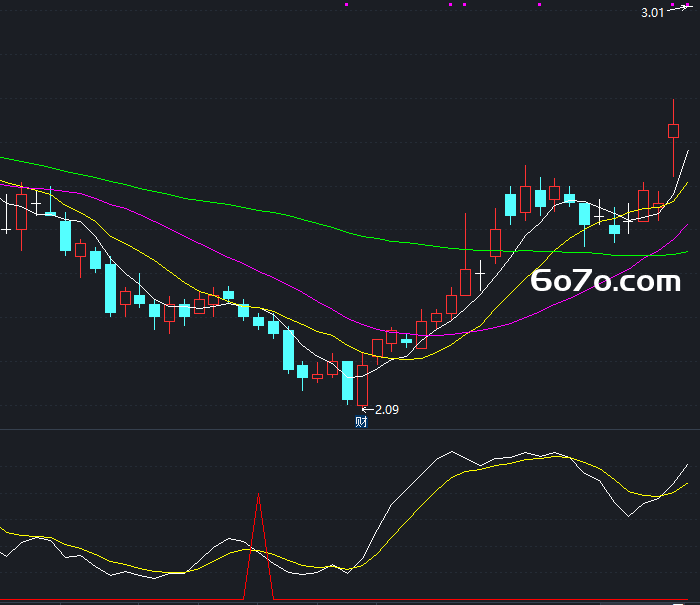Click the red spike peak in indicator panel

click(258, 495)
